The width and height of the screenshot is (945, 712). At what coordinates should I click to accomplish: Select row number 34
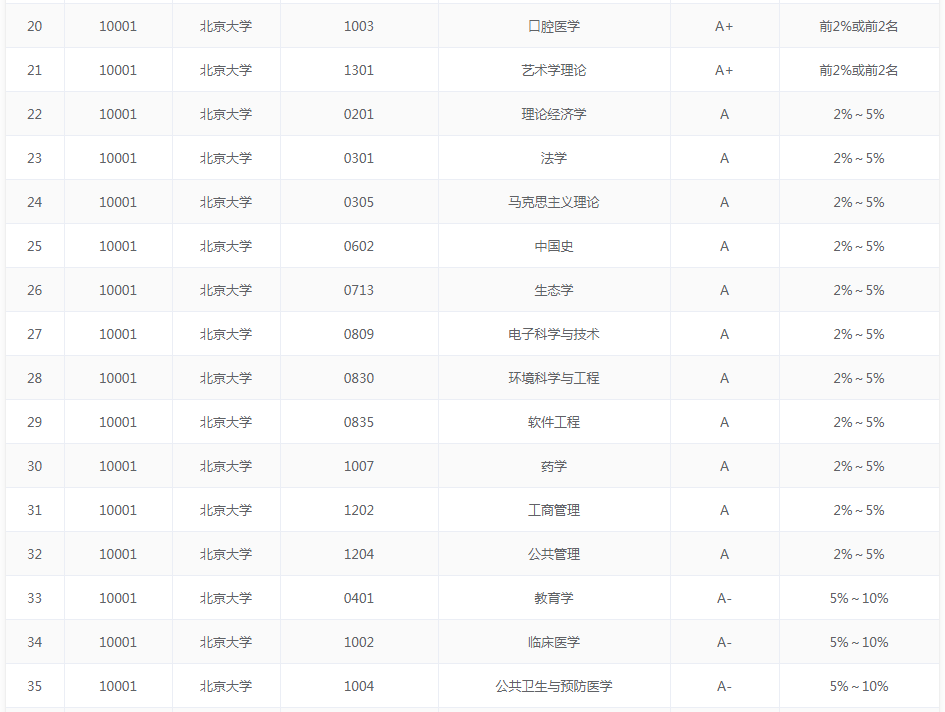point(34,643)
